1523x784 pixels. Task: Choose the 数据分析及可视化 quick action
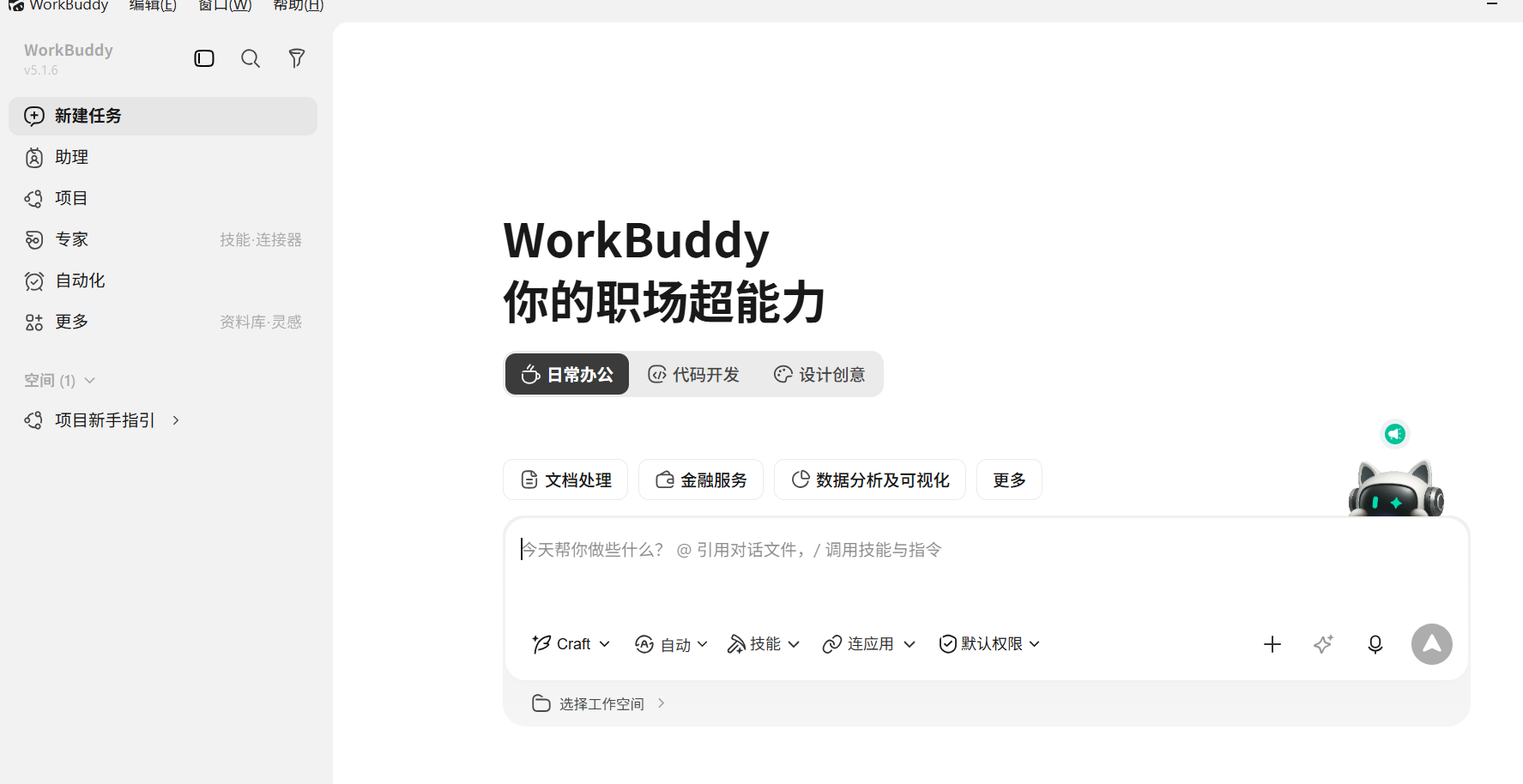870,479
